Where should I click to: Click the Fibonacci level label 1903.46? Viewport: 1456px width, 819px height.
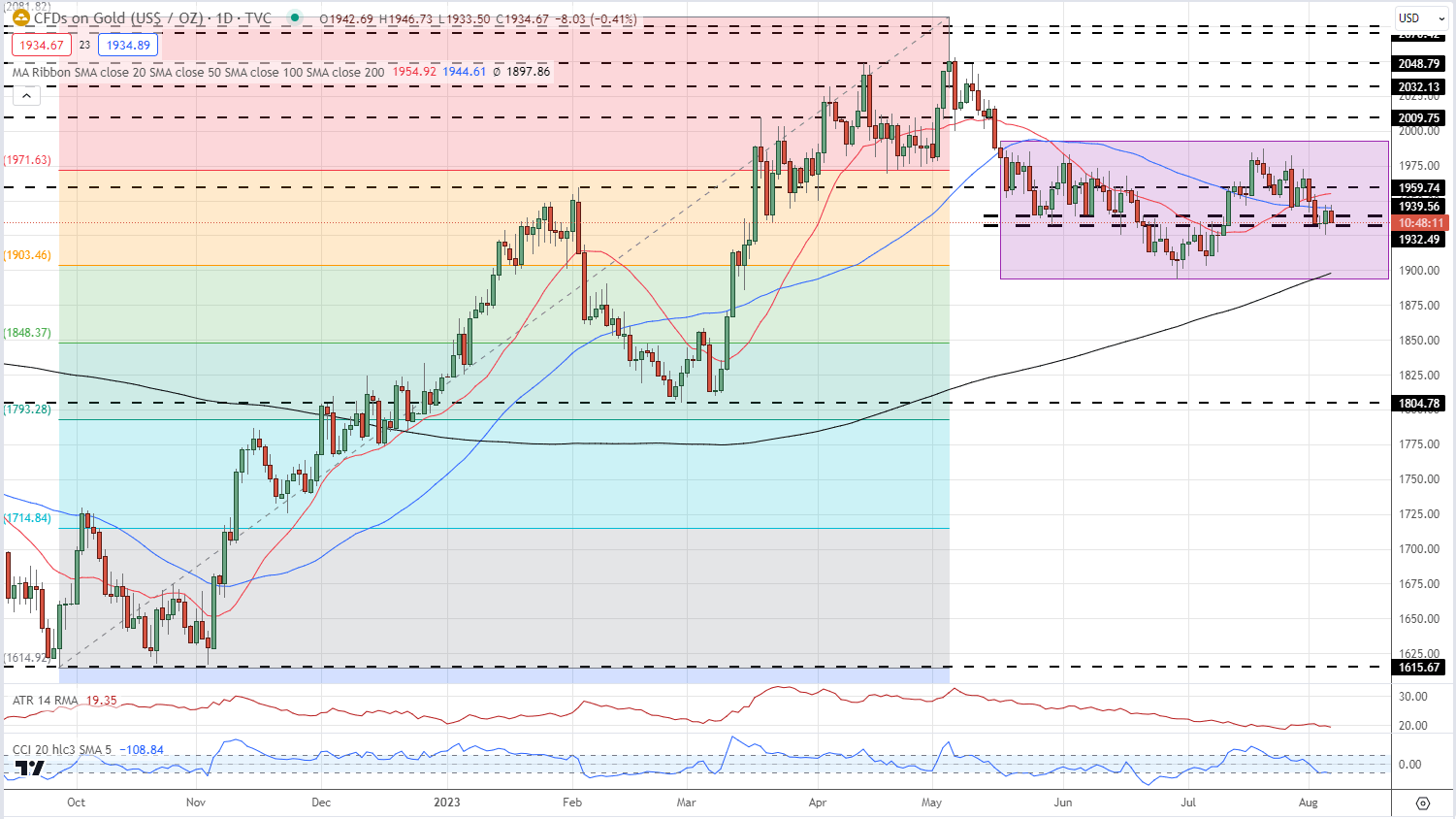tap(27, 255)
